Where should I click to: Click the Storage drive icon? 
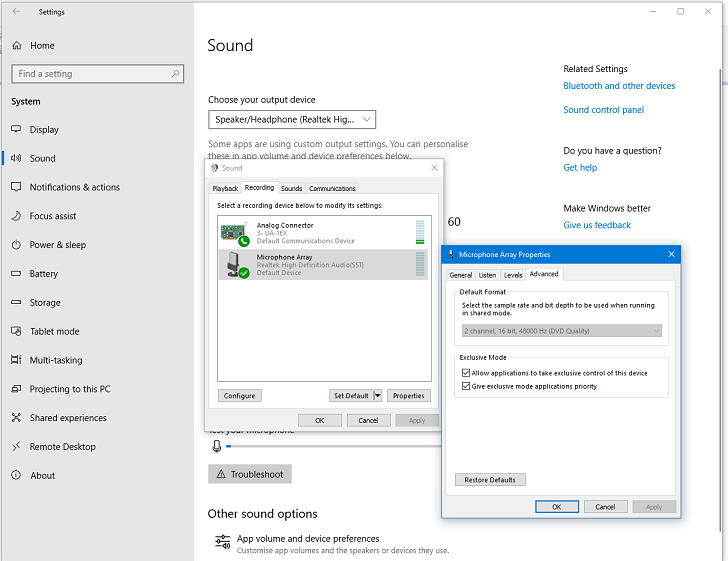point(16,302)
